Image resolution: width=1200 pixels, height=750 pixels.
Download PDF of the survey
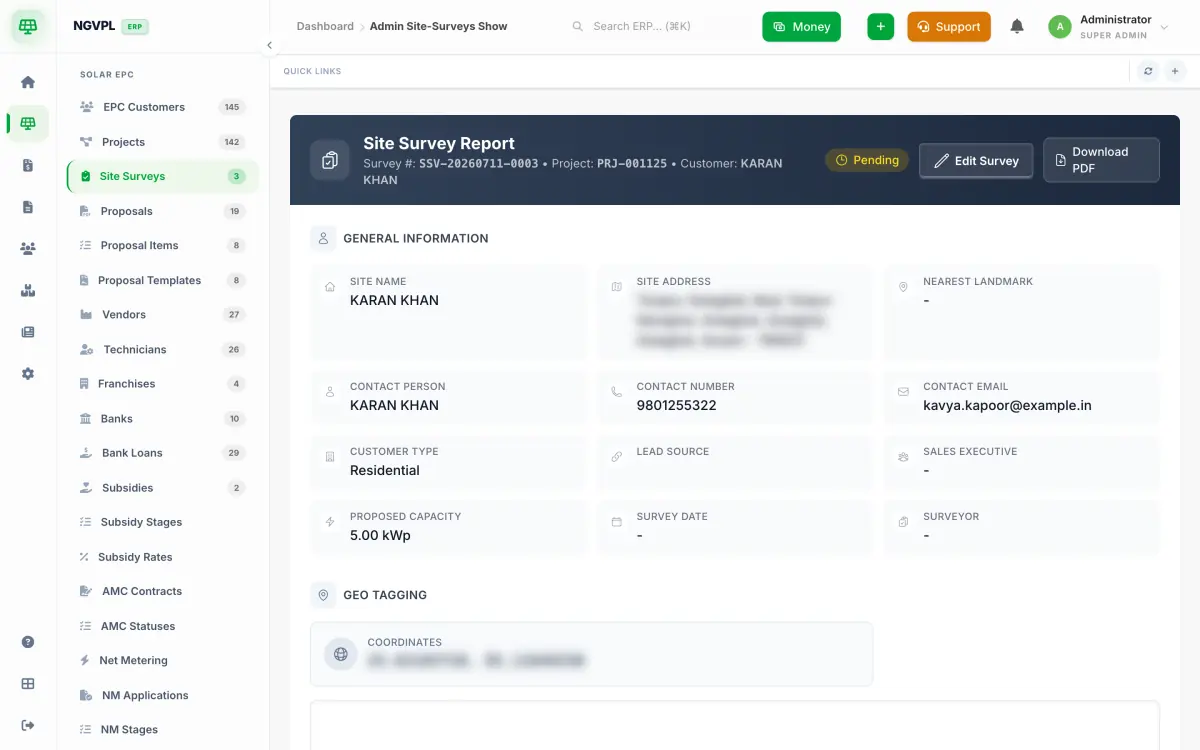pos(1101,160)
